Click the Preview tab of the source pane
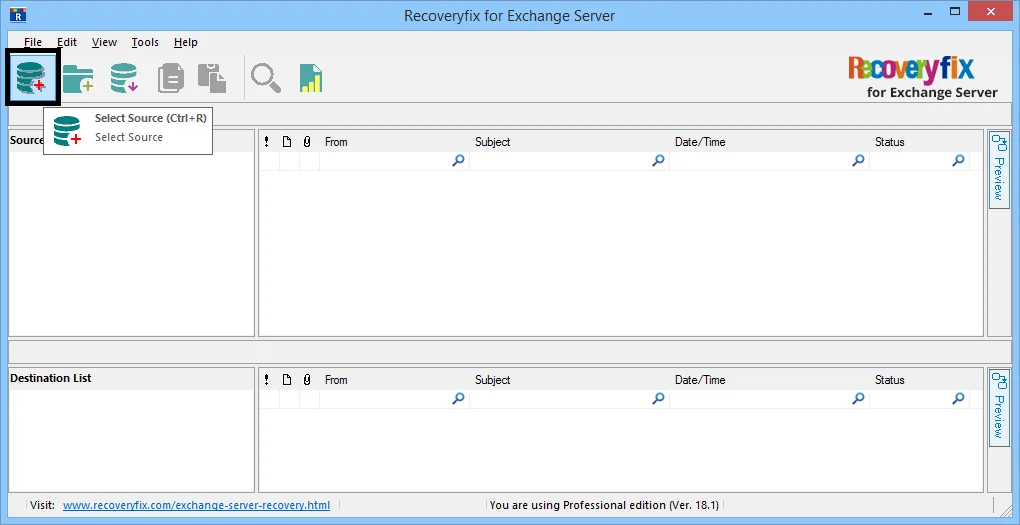 coord(999,169)
